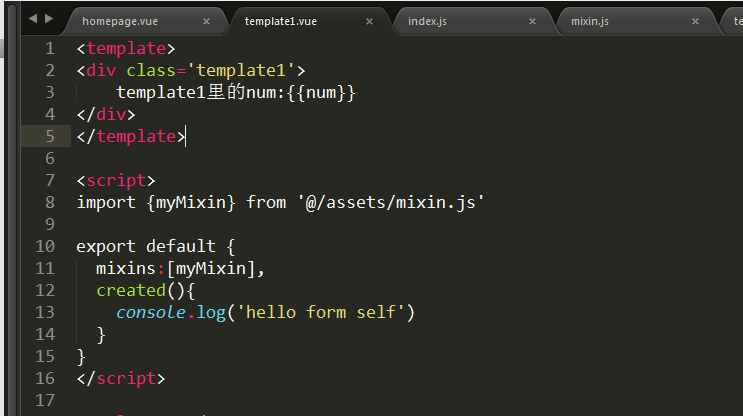743x416 pixels.
Task: Close the homepage.vue tab
Action: 207,21
